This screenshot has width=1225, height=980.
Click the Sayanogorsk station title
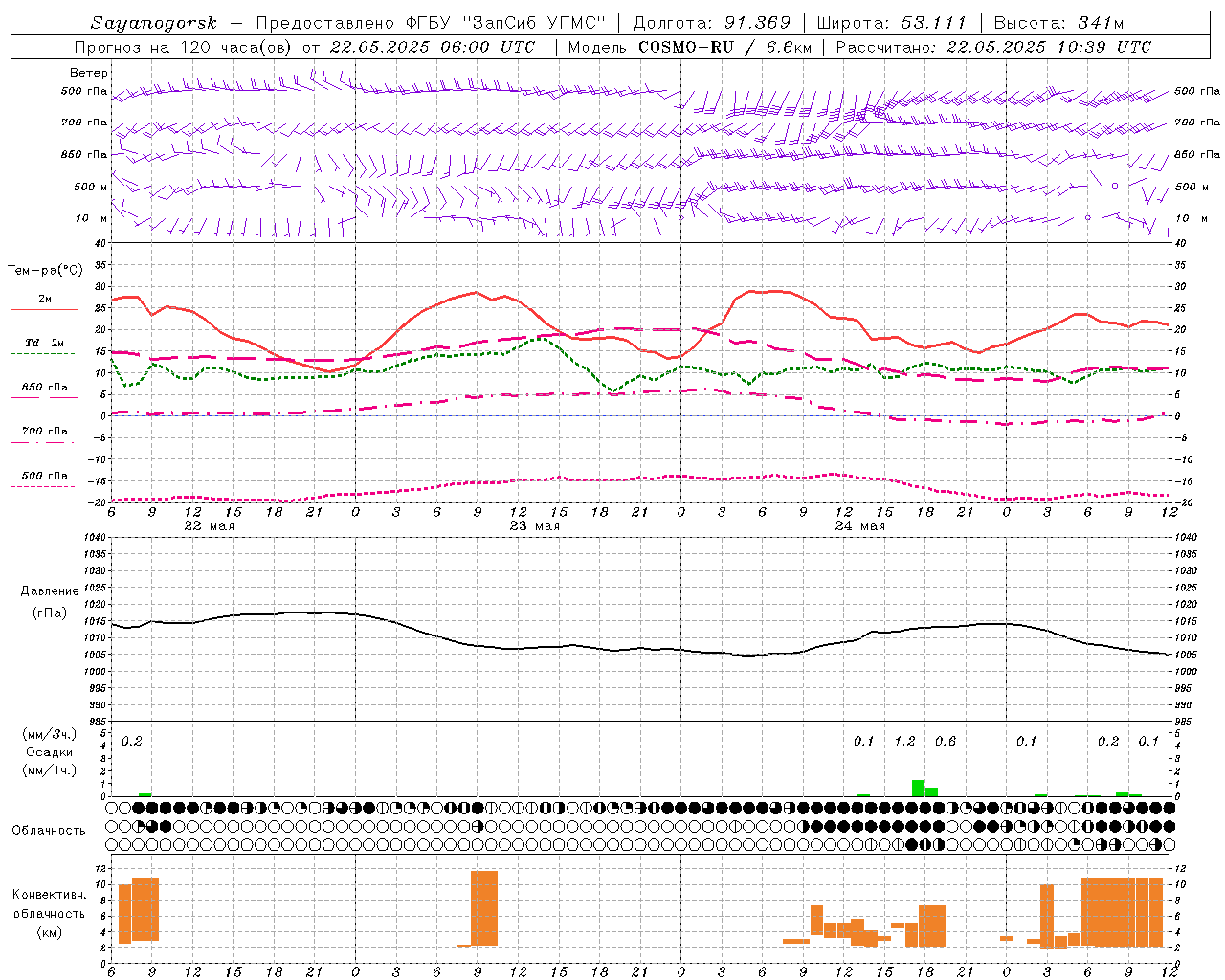click(x=154, y=23)
